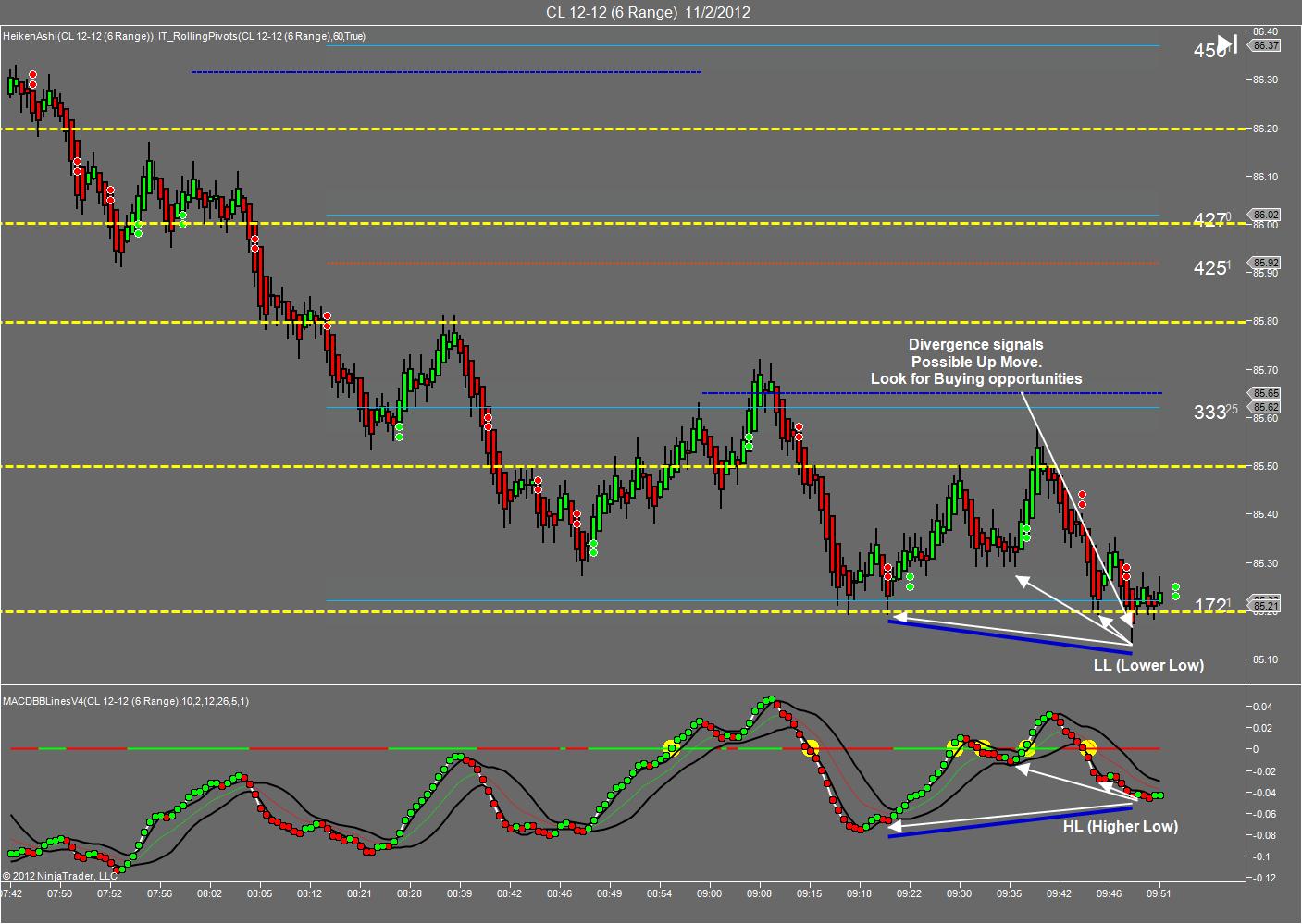Click the '450' pivot level label
The image size is (1302, 924).
(1210, 51)
